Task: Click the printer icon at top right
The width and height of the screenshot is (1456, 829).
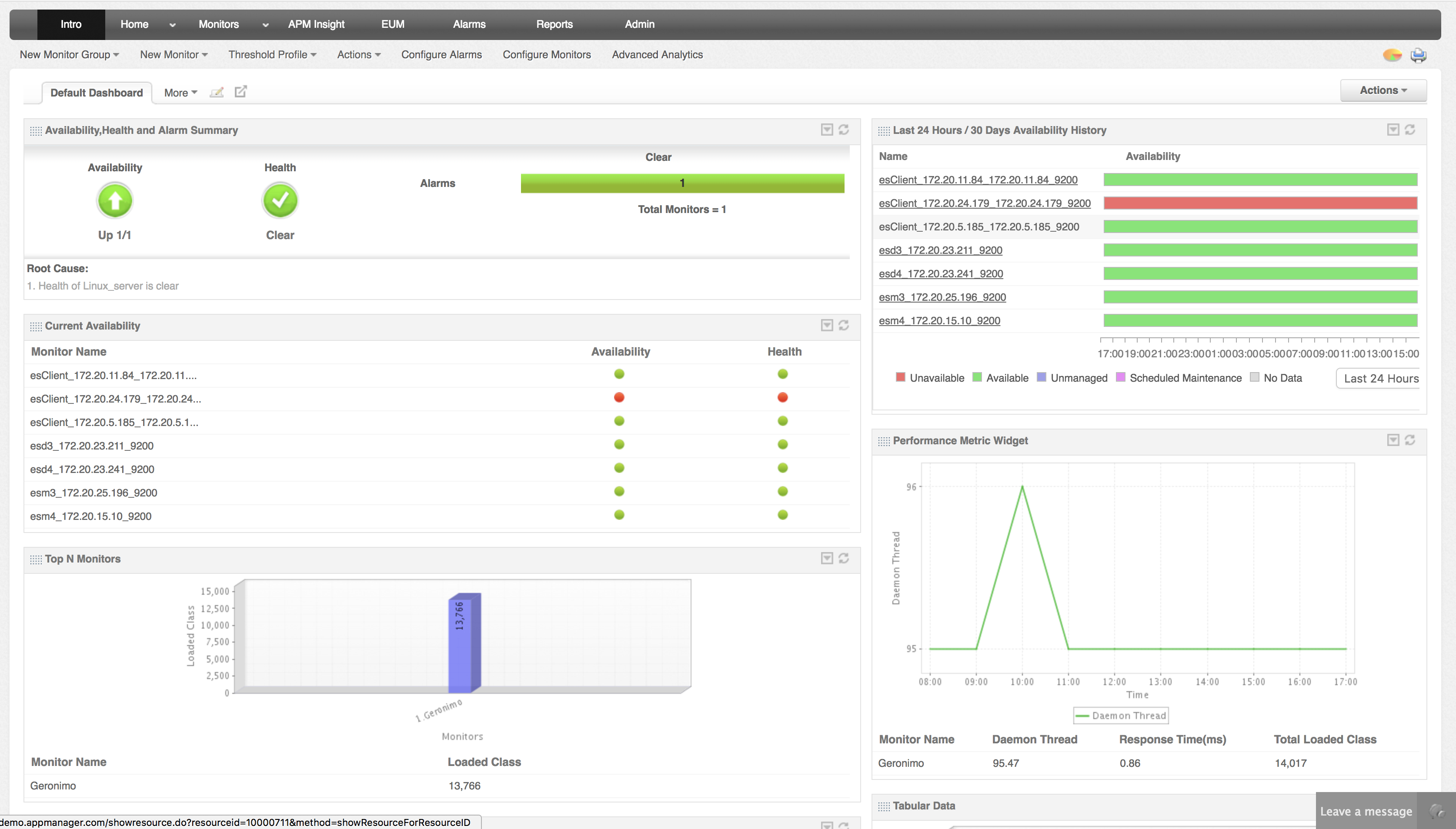Action: 1418,55
